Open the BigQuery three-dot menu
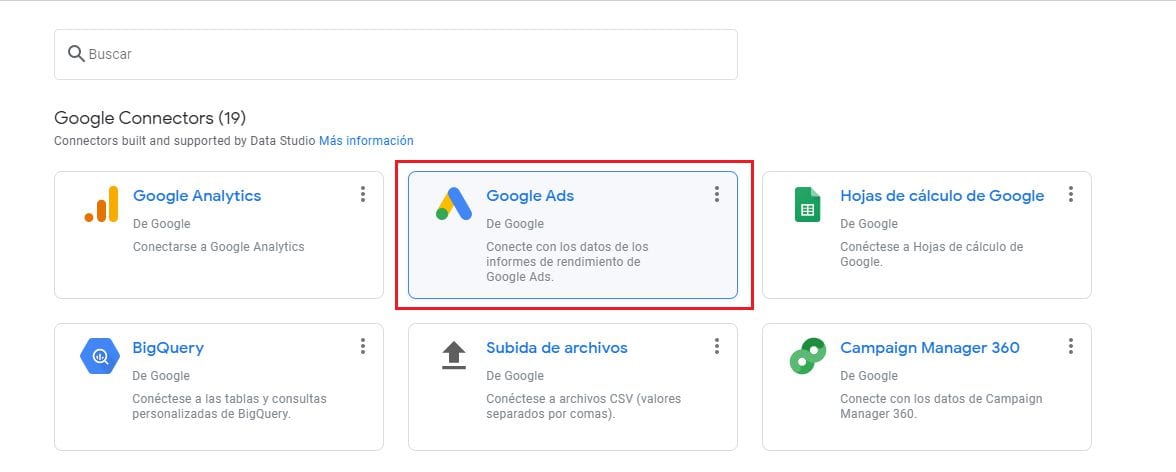The image size is (1176, 472). (362, 346)
